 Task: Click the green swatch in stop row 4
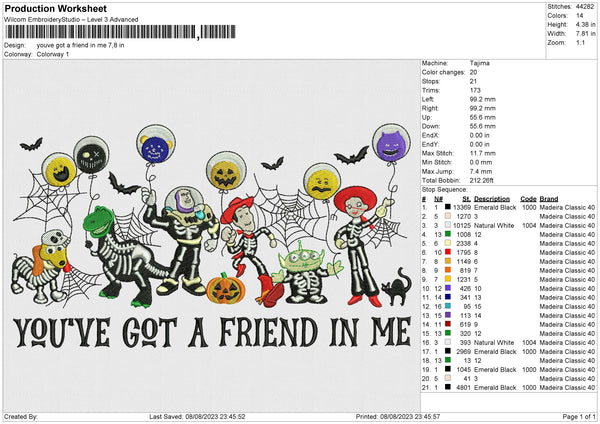tap(447, 234)
